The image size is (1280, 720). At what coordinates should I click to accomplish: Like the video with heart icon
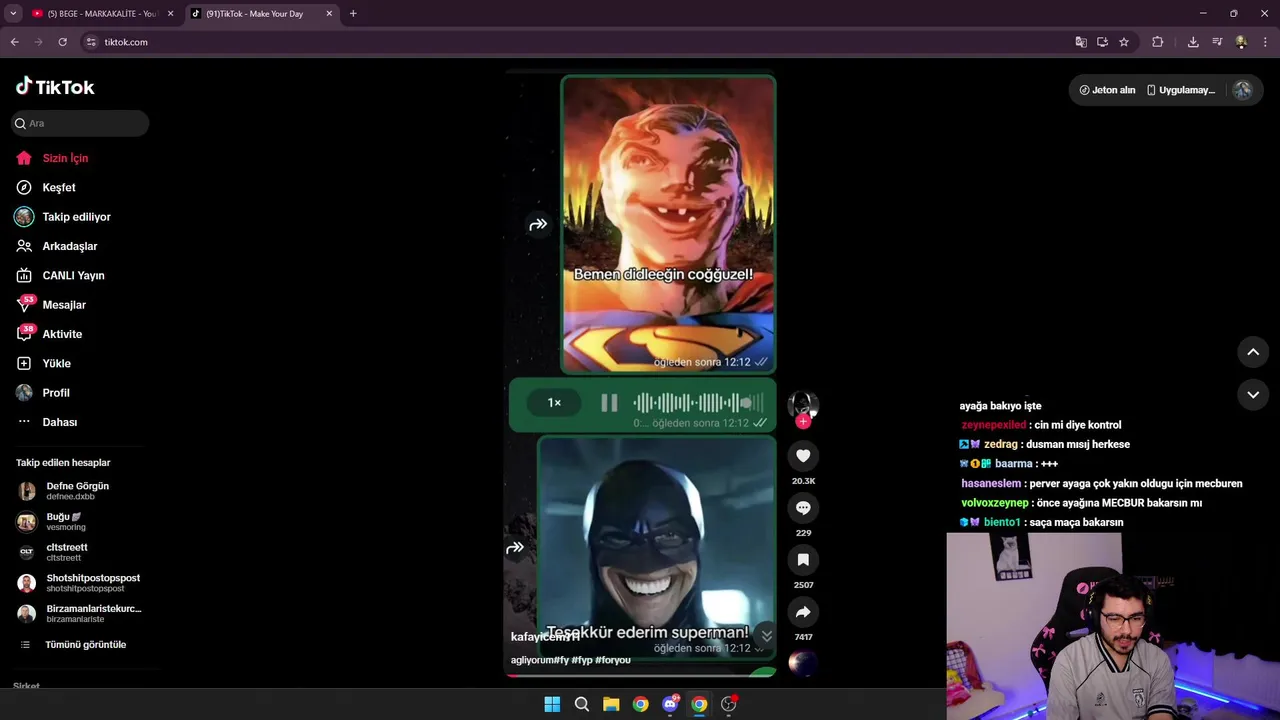803,456
